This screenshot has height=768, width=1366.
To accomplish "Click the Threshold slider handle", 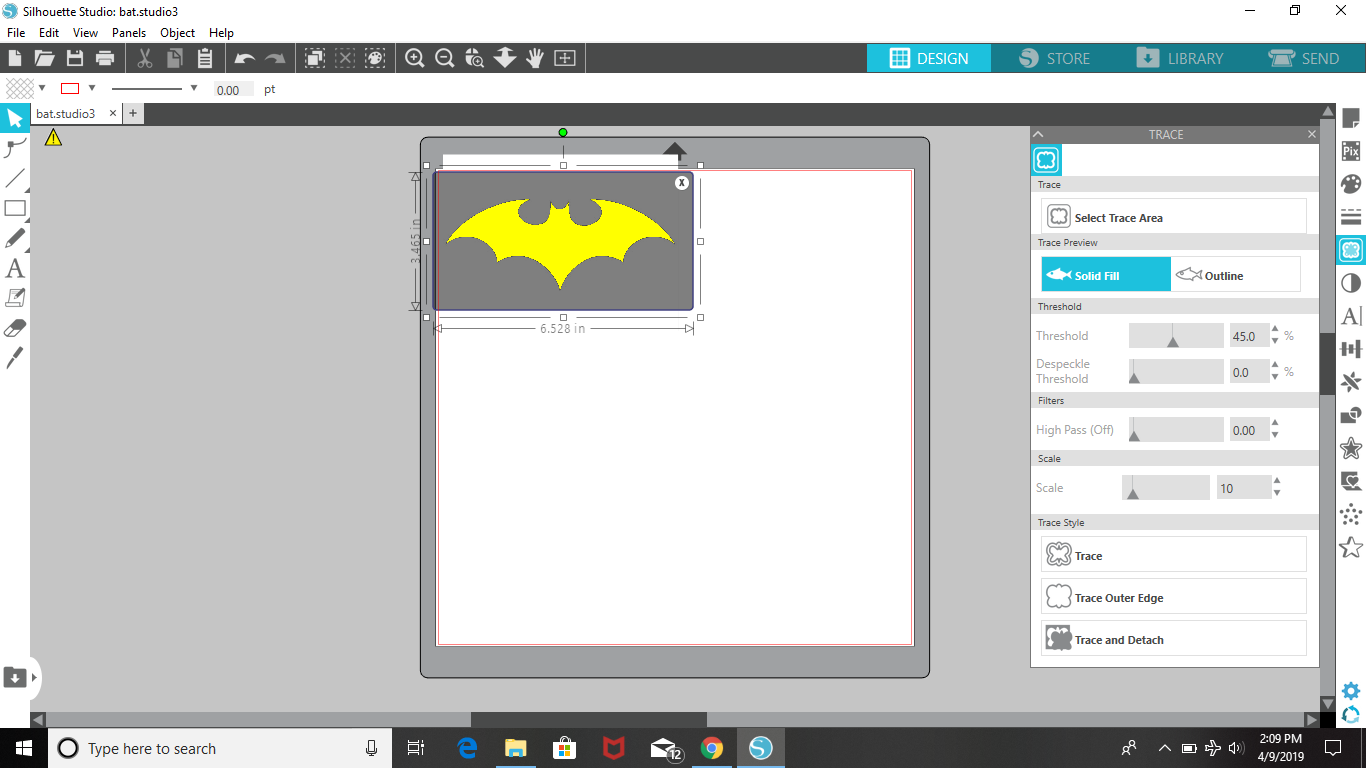I will [1173, 341].
